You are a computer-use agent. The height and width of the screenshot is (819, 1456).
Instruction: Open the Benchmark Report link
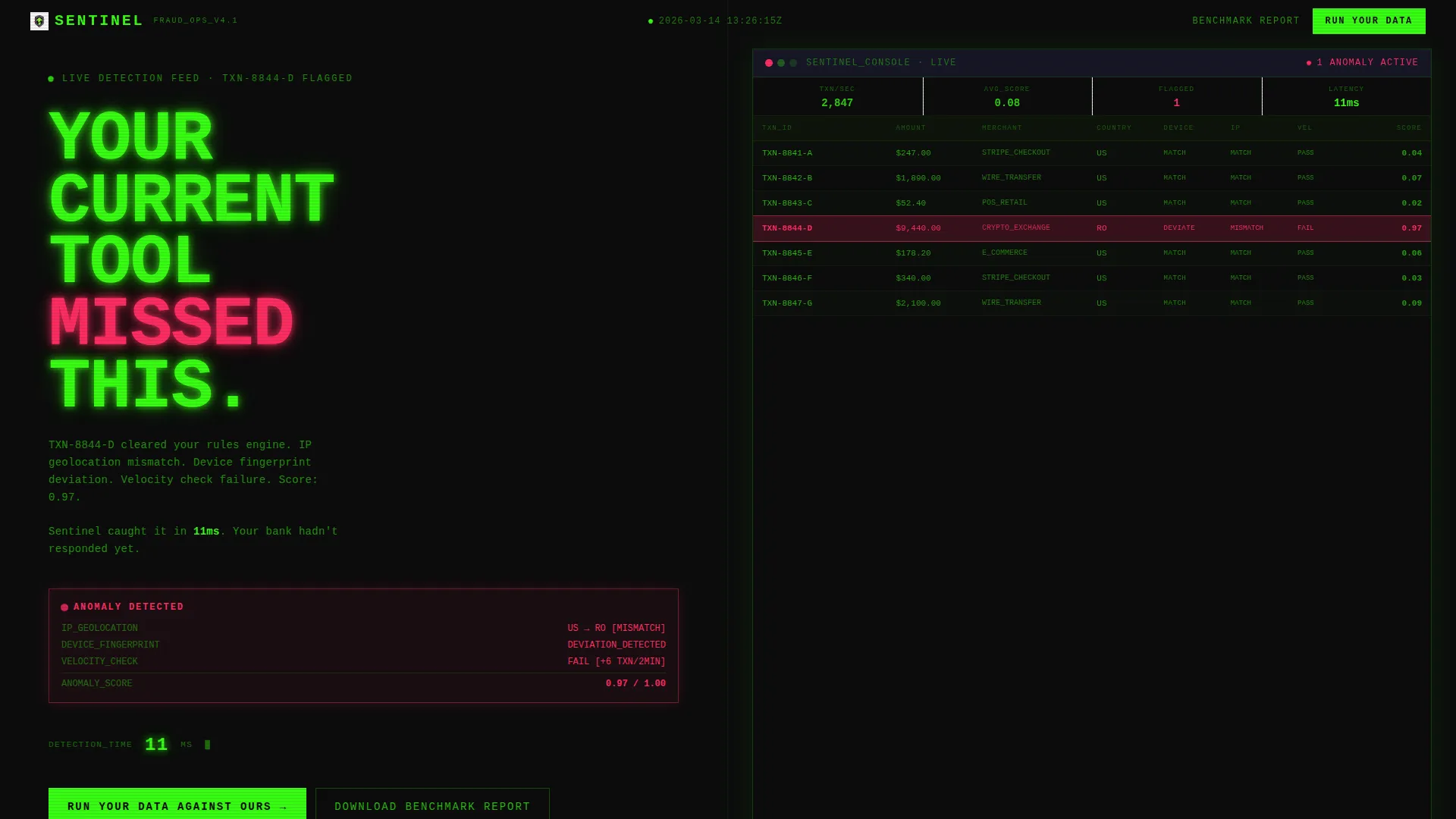[1246, 21]
